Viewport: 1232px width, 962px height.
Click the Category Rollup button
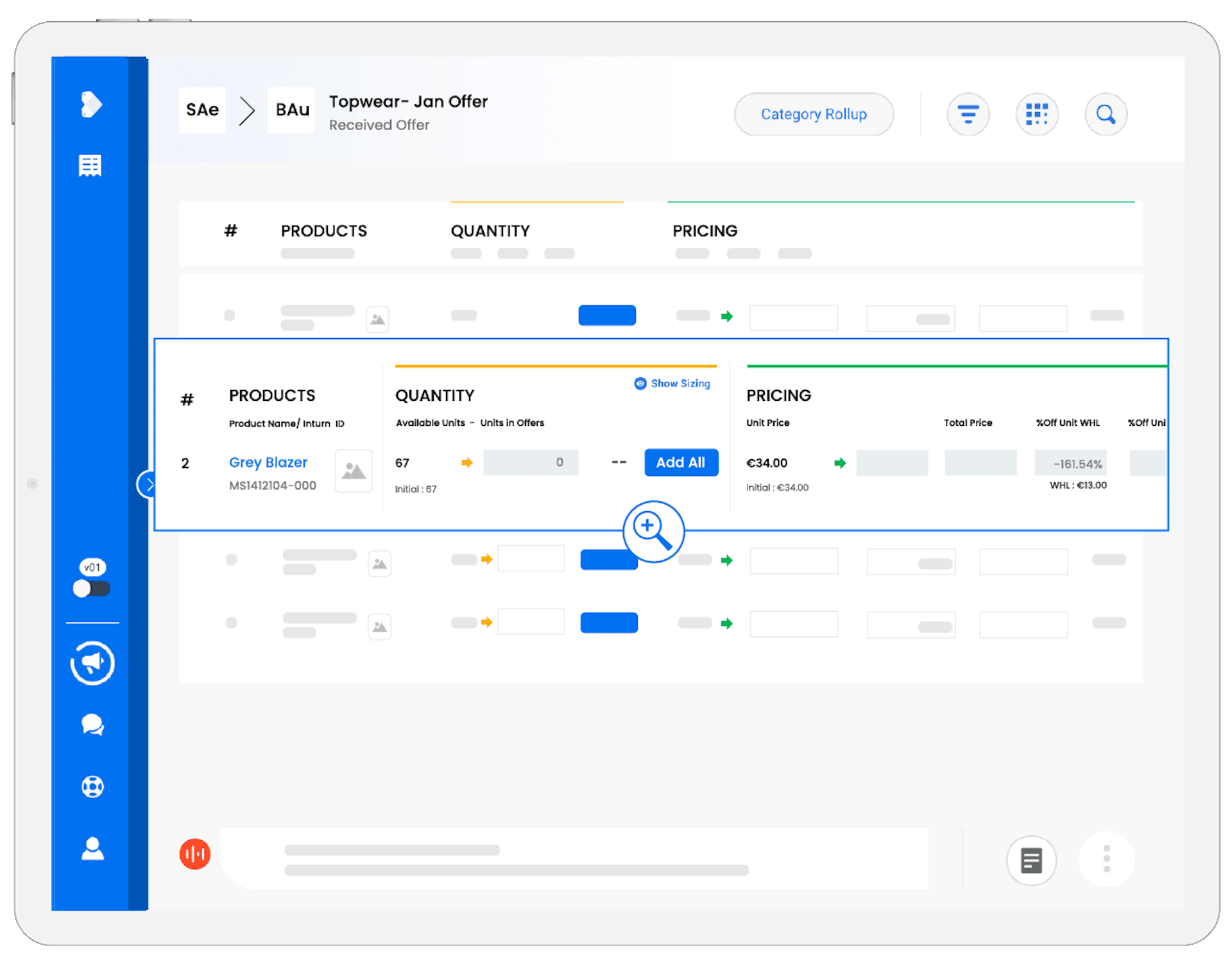[x=813, y=114]
